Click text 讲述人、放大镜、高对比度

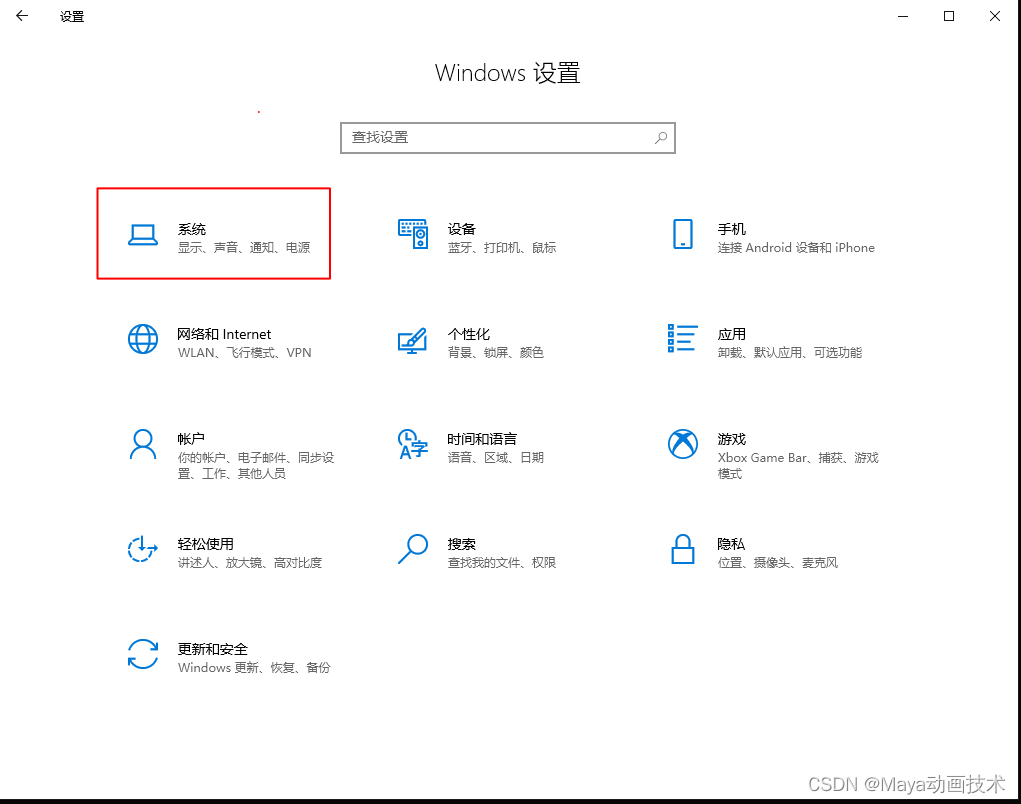pos(250,562)
